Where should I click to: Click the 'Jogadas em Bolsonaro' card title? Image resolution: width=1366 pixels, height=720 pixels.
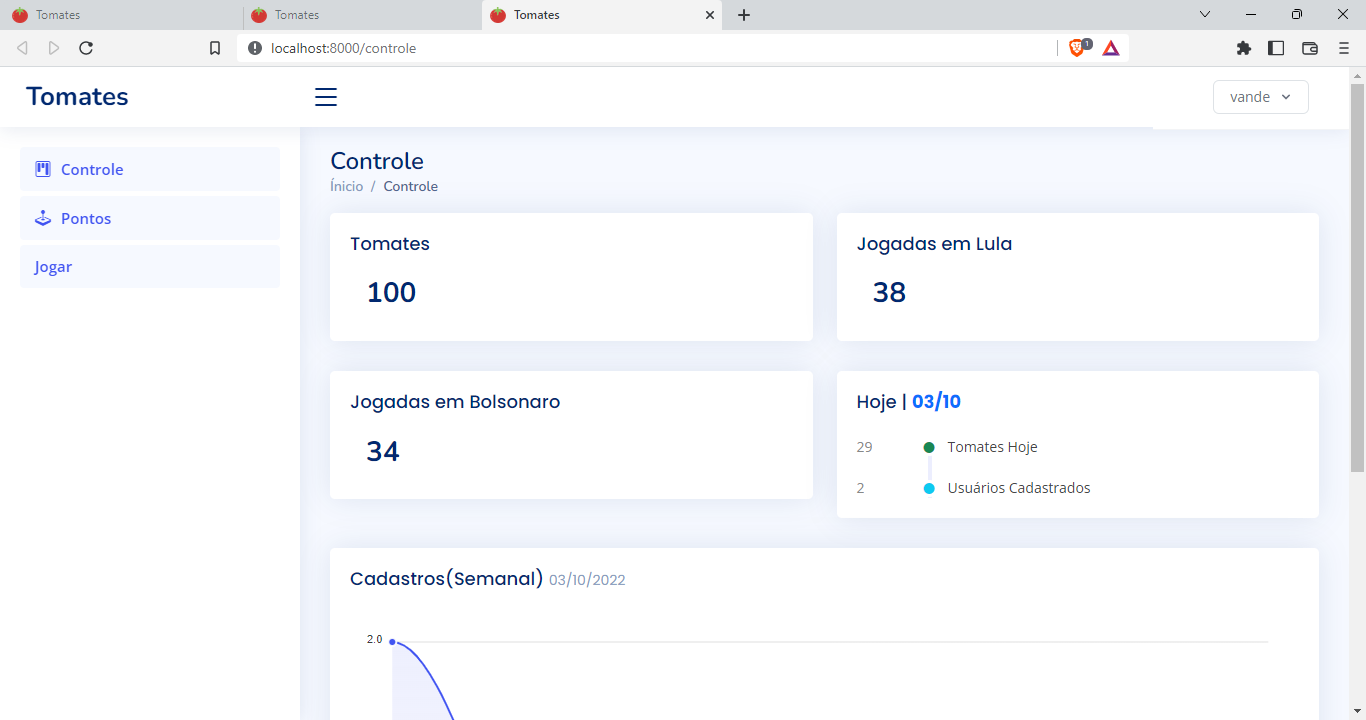point(455,402)
